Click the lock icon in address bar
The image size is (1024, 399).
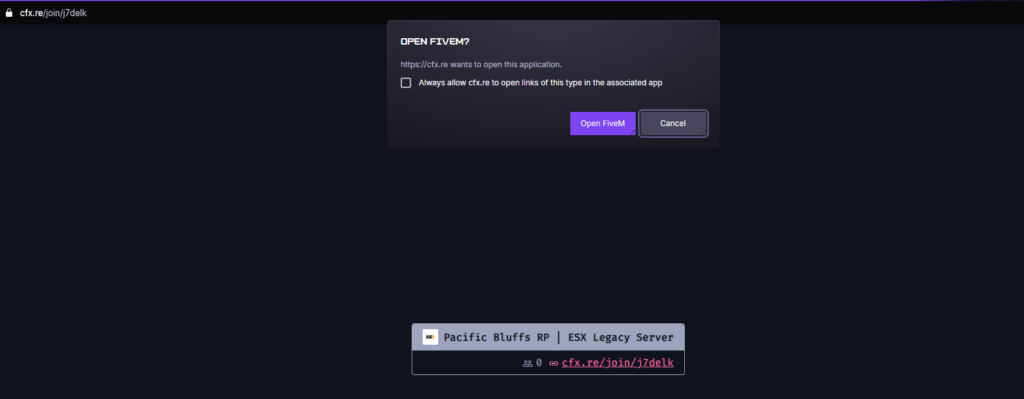coord(8,13)
